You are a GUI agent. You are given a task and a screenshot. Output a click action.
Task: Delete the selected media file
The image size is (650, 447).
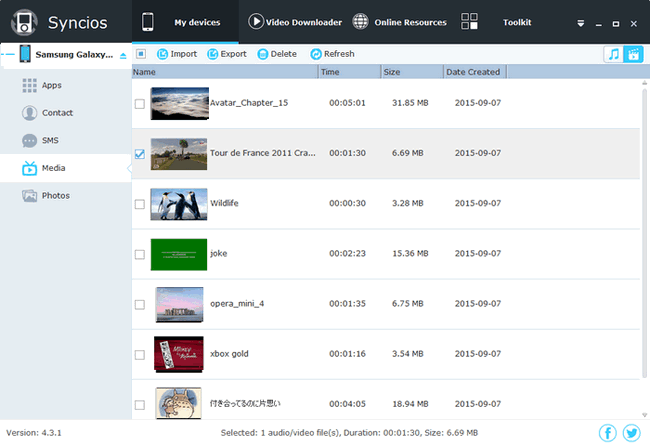(277, 54)
